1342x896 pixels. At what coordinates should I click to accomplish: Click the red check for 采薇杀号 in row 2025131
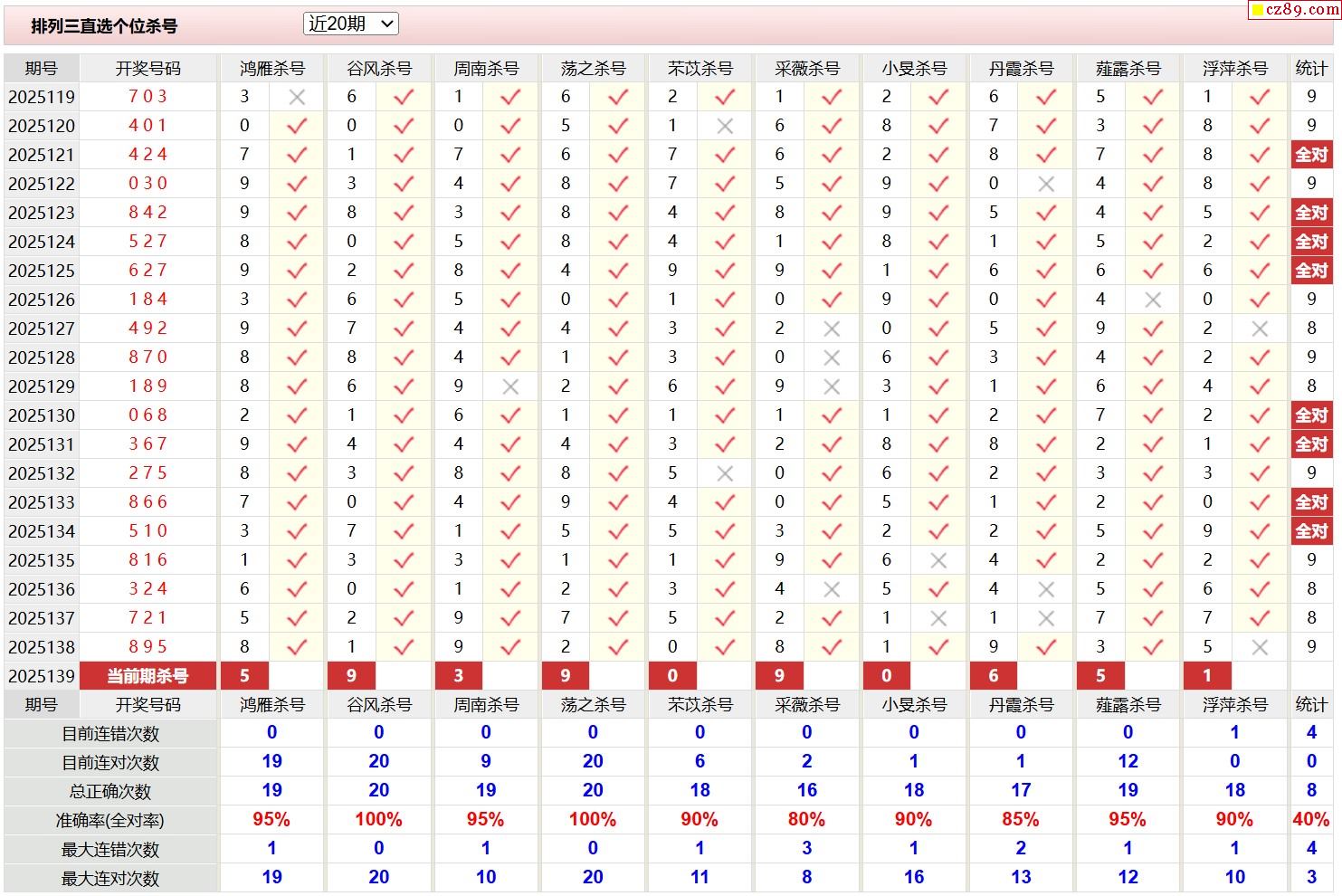[832, 444]
